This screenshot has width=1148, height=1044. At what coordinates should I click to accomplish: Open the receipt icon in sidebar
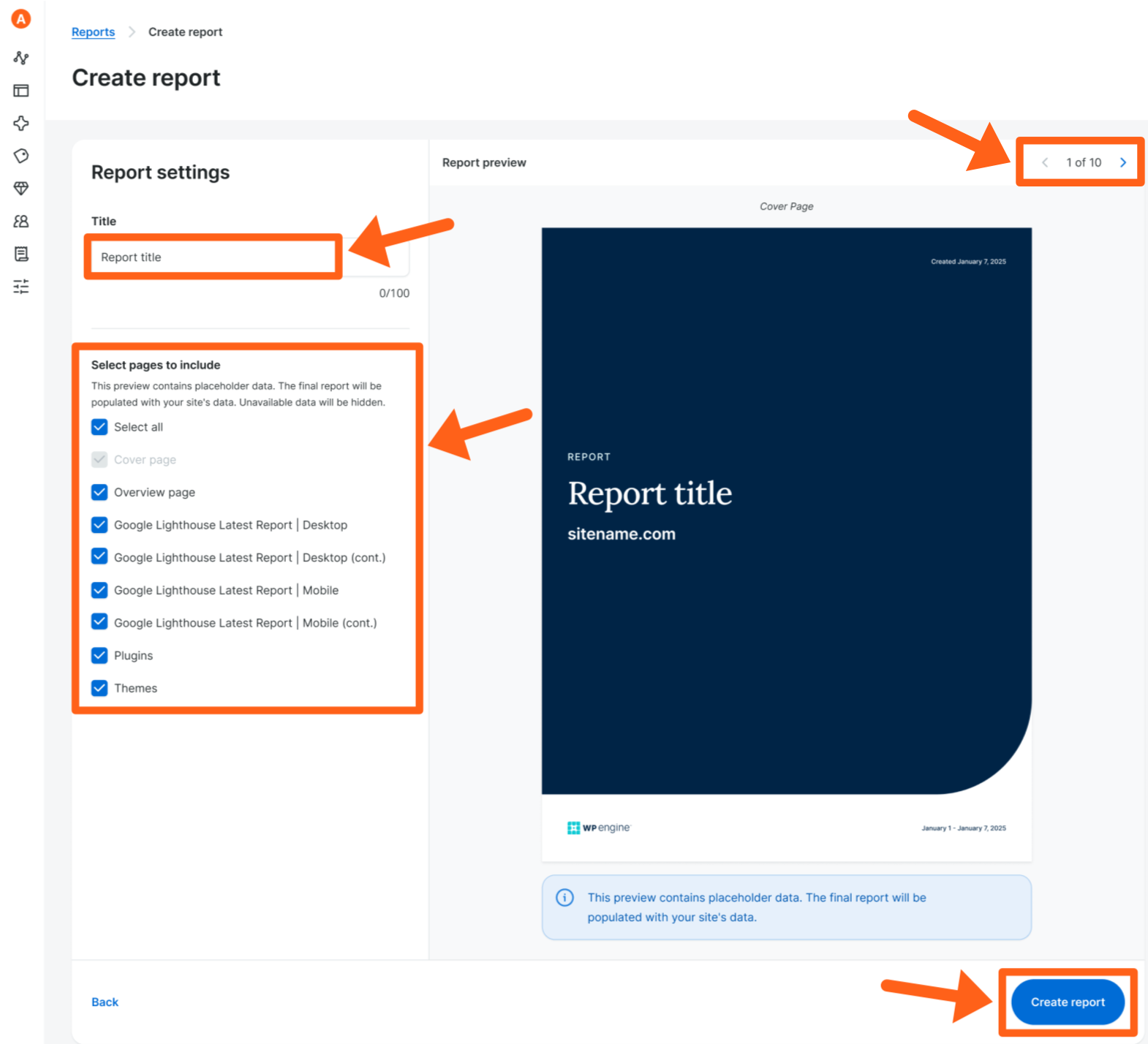pyautogui.click(x=21, y=254)
